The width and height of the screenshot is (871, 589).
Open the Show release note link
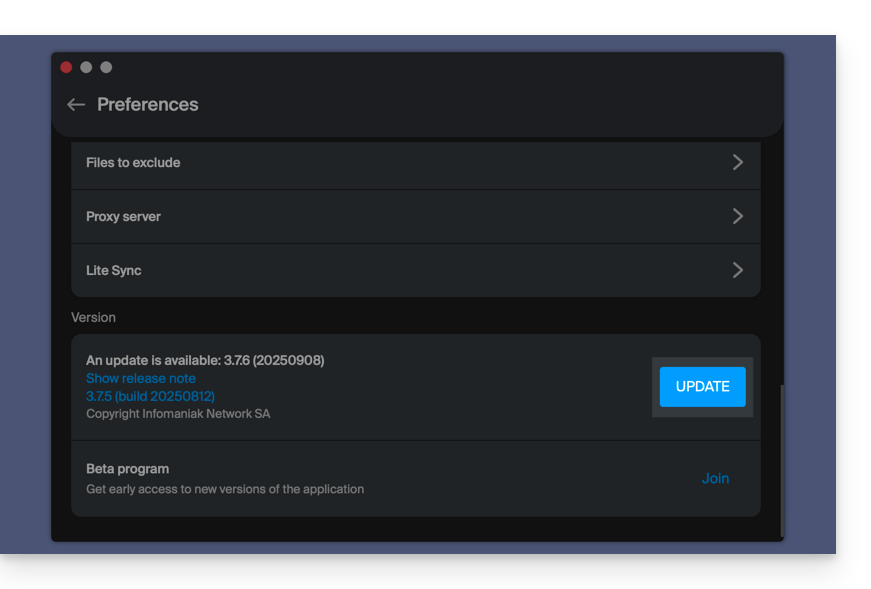(x=141, y=378)
